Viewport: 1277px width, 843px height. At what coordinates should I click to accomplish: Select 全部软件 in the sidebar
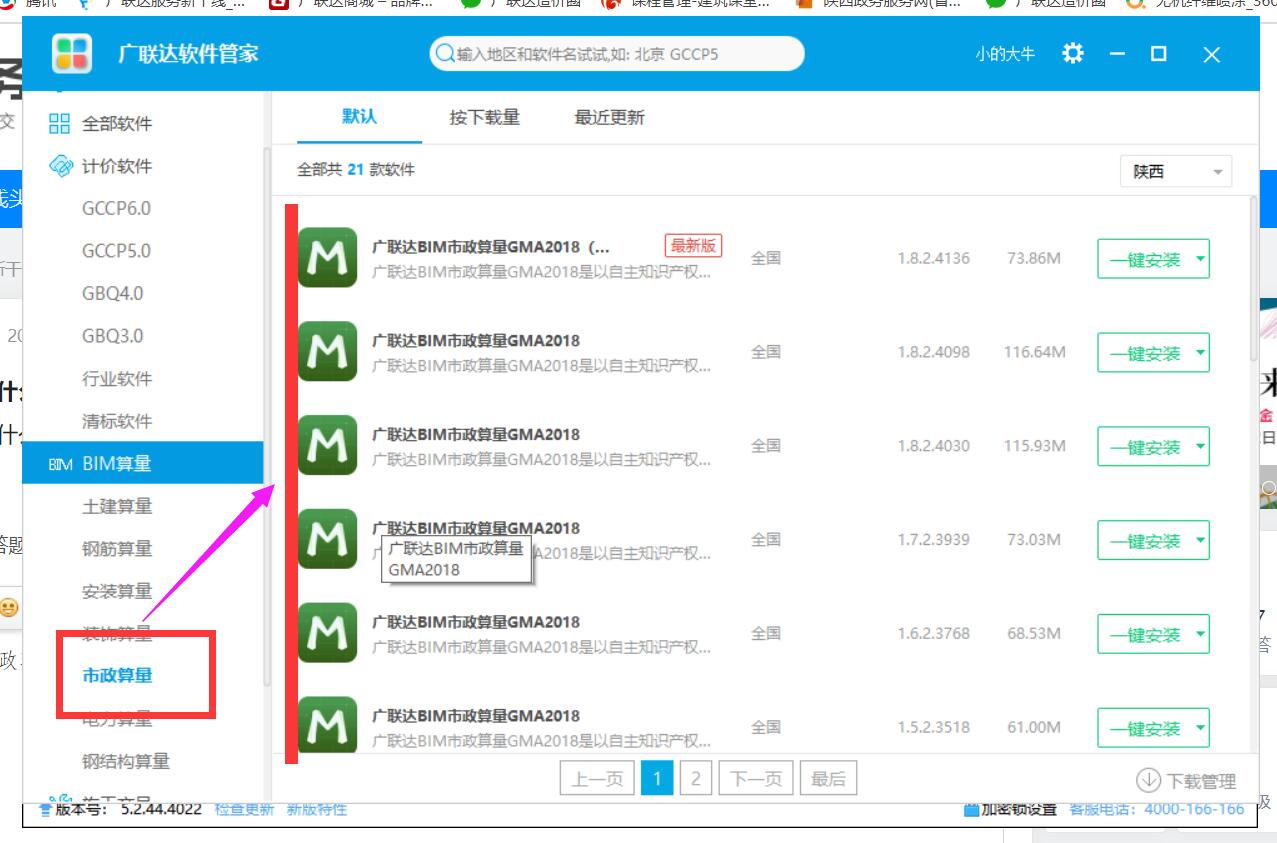[117, 124]
